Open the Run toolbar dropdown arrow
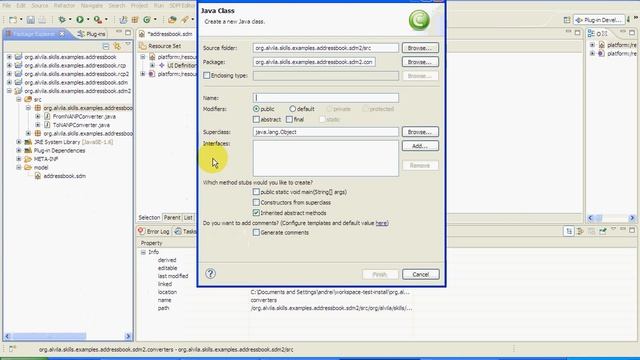 87,20
